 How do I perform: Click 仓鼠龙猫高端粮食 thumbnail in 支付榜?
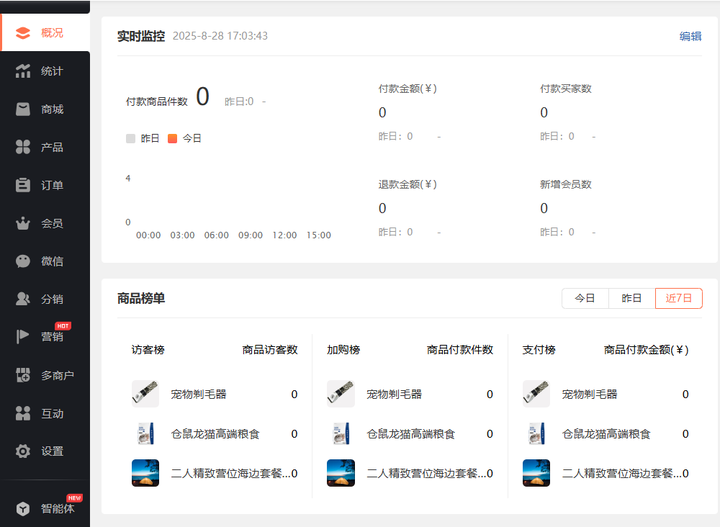[536, 433]
